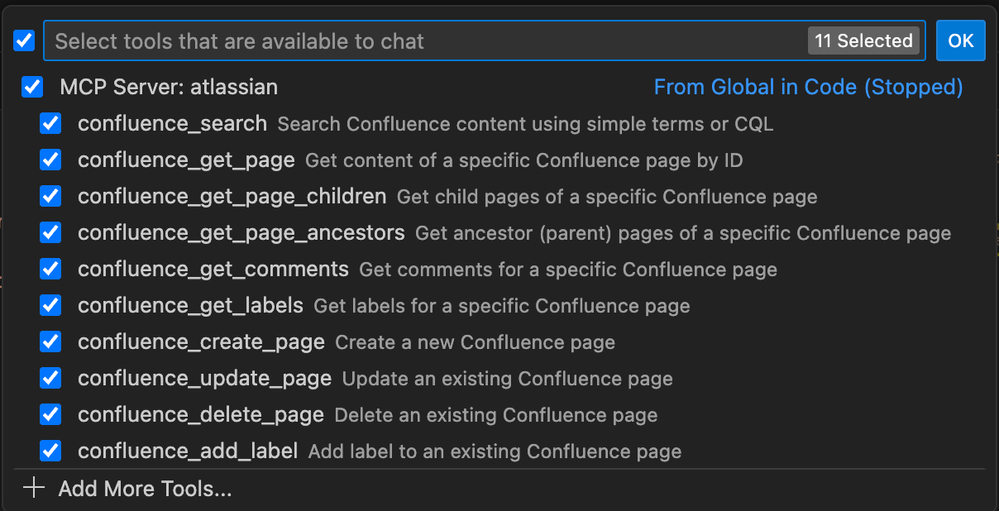Disable the confluence_search tool checkbox
This screenshot has height=511, width=999.
50,124
